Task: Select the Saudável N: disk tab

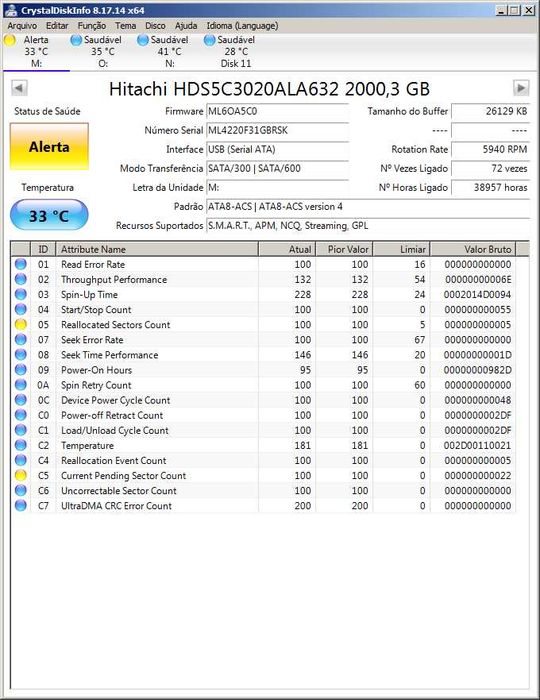Action: pyautogui.click(x=169, y=52)
